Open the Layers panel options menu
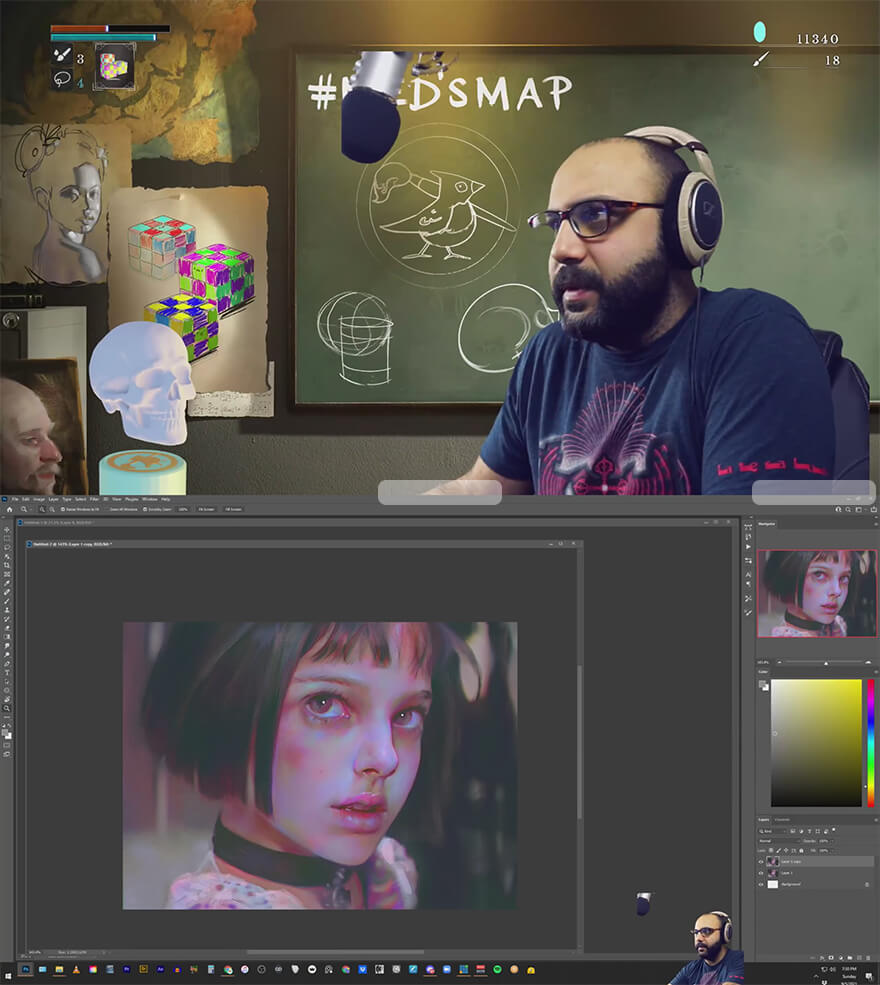Image resolution: width=880 pixels, height=985 pixels. 875,820
